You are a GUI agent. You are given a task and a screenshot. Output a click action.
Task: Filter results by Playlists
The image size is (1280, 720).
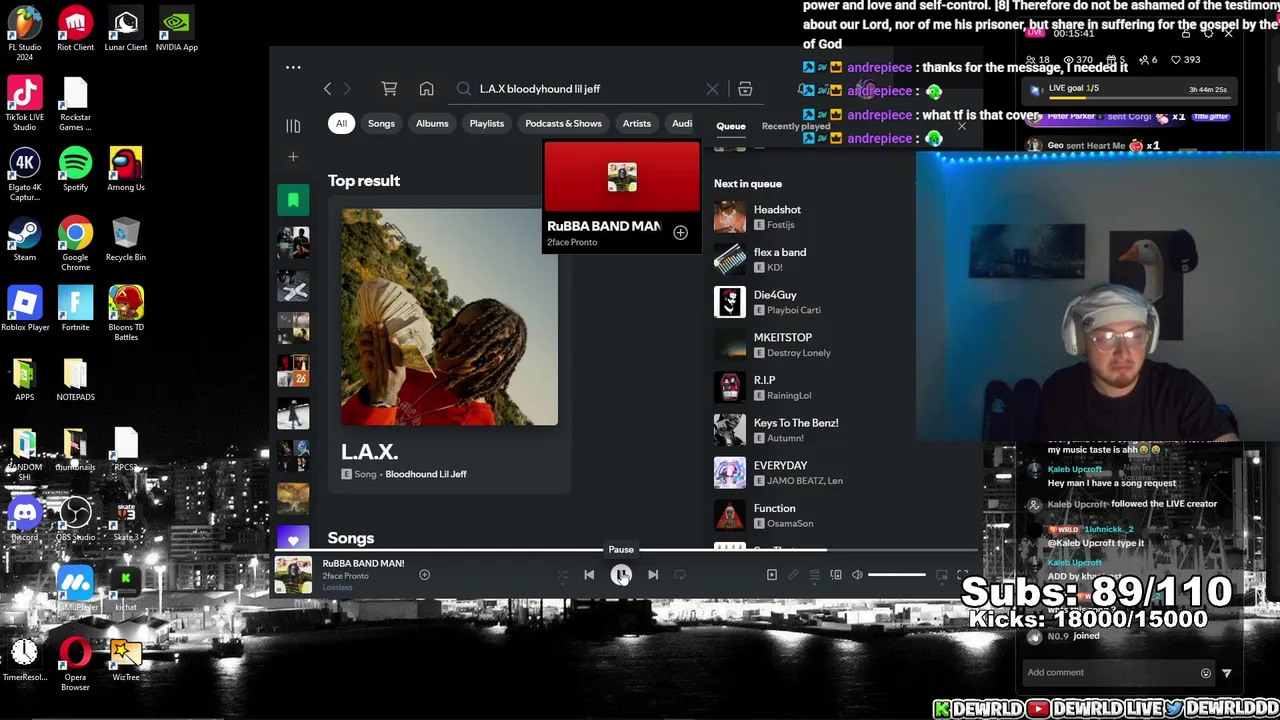[x=487, y=124]
